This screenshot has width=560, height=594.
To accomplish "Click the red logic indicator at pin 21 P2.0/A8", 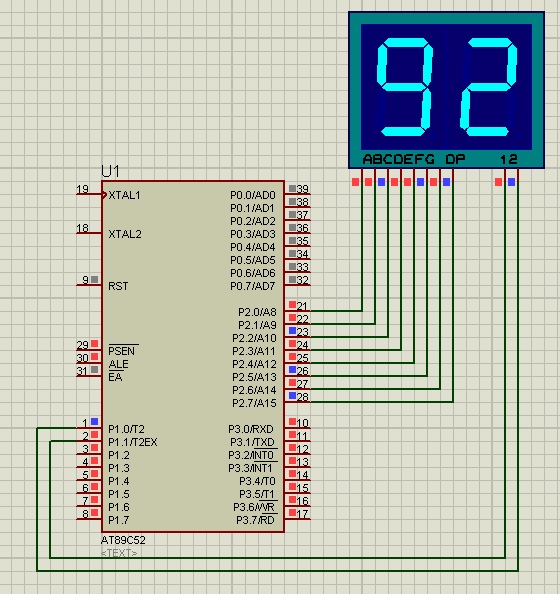I will point(292,305).
